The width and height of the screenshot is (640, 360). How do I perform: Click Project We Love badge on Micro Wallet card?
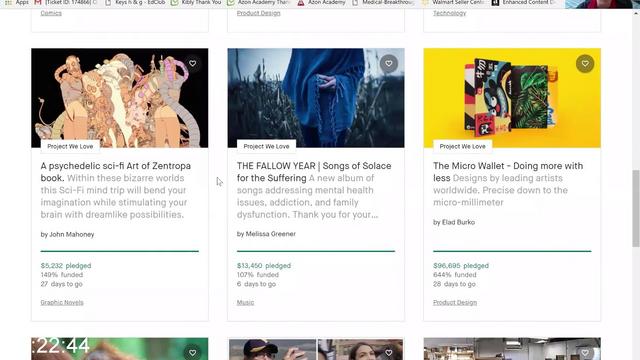462,146
